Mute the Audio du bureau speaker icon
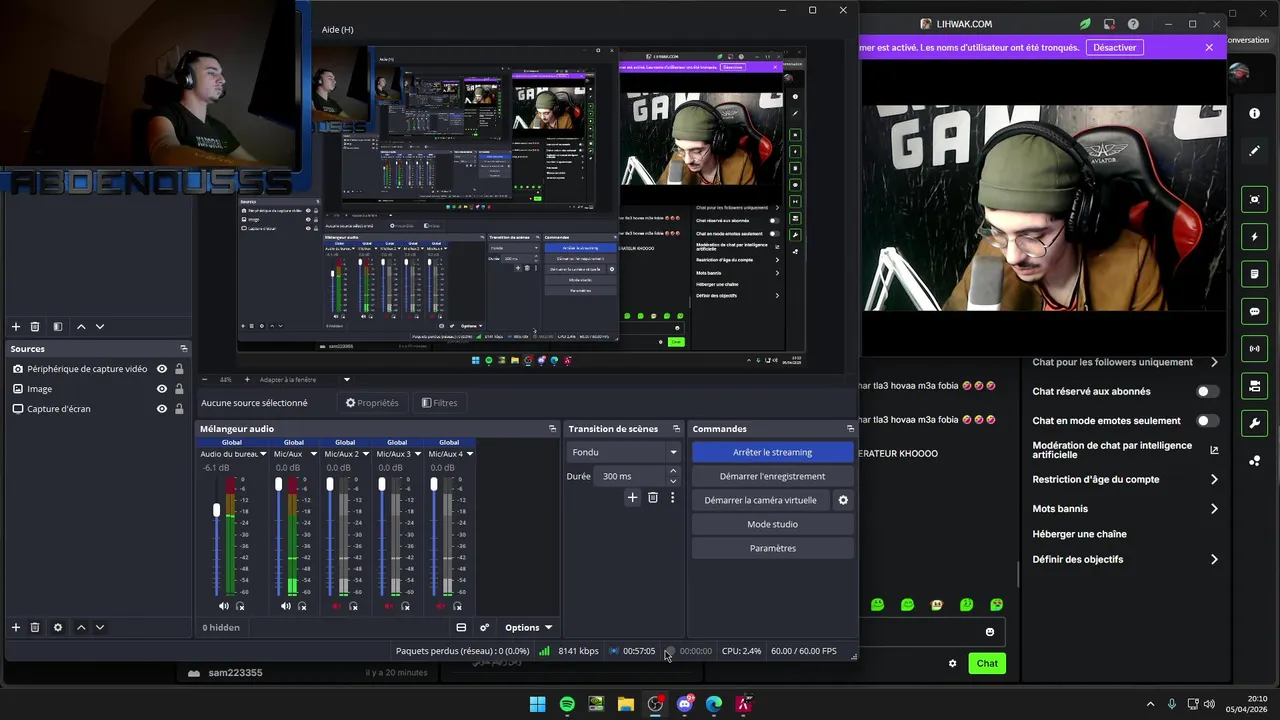This screenshot has height=720, width=1280. tap(224, 606)
